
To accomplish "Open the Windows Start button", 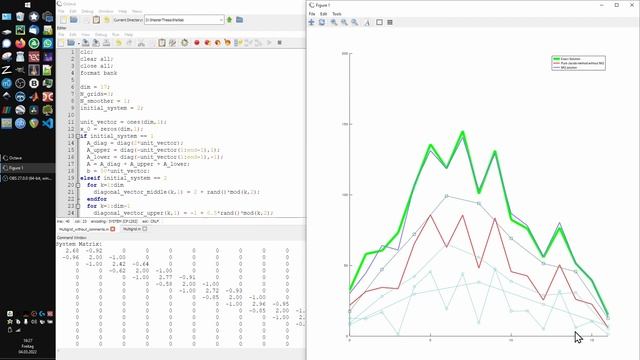I will tap(27, 5).
